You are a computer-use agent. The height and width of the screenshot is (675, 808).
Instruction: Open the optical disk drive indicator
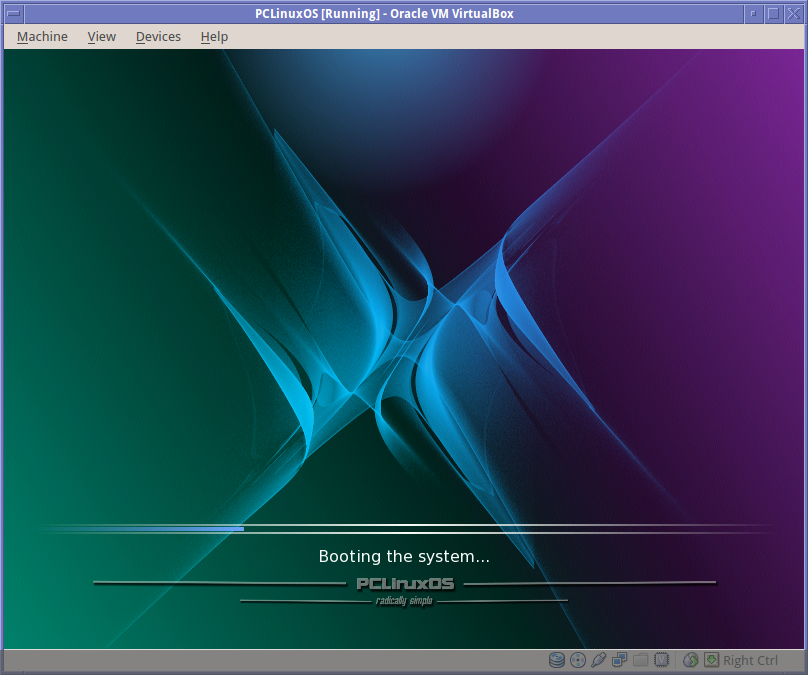(578, 660)
